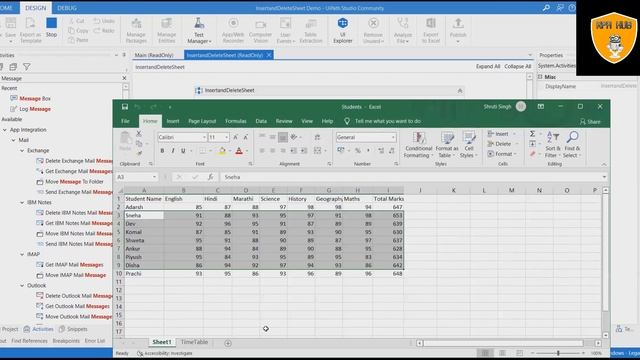Clear the Message search box in Activities
This screenshot has height=360, width=640.
[124, 78]
